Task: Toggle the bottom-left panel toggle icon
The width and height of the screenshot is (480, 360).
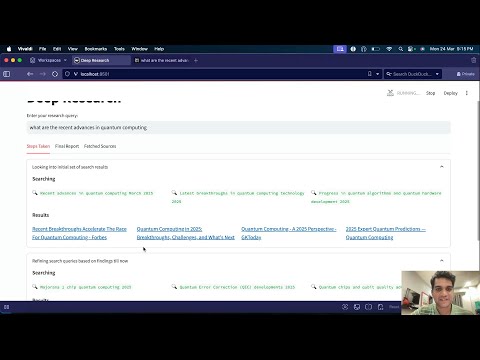Action: click(6, 307)
